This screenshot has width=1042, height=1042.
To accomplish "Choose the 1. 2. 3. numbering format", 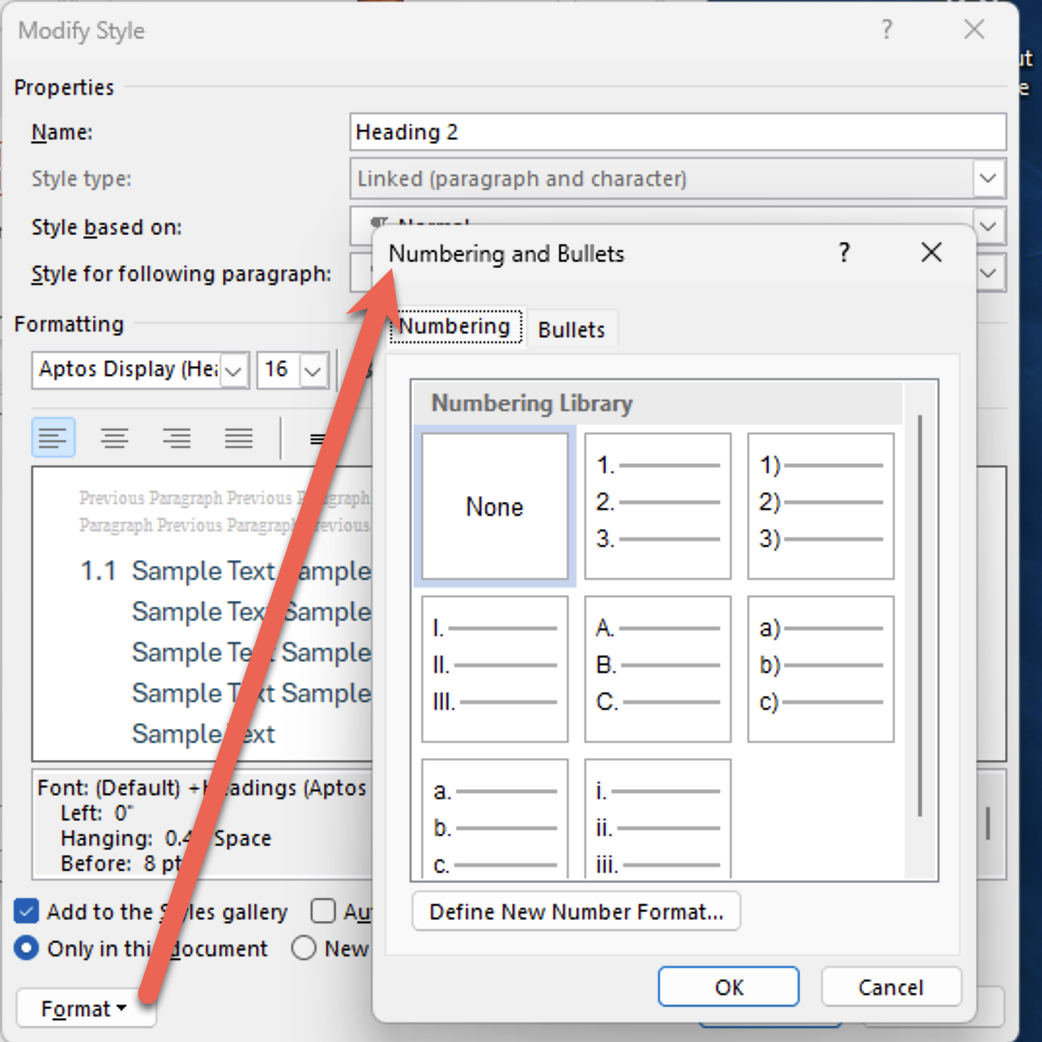I will point(657,506).
